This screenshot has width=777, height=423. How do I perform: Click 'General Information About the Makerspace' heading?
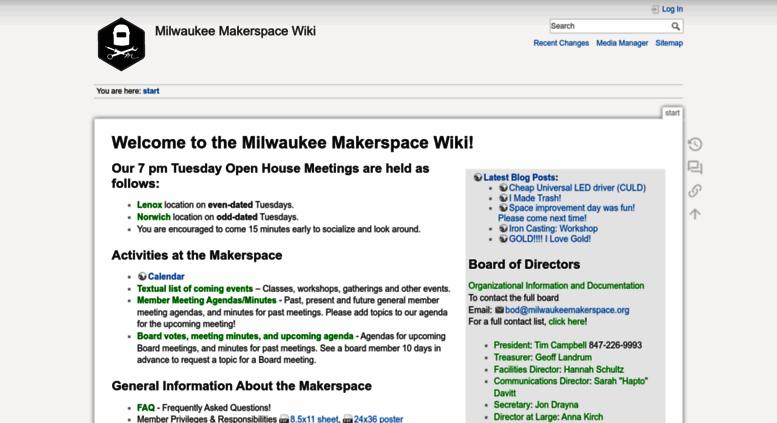(241, 386)
